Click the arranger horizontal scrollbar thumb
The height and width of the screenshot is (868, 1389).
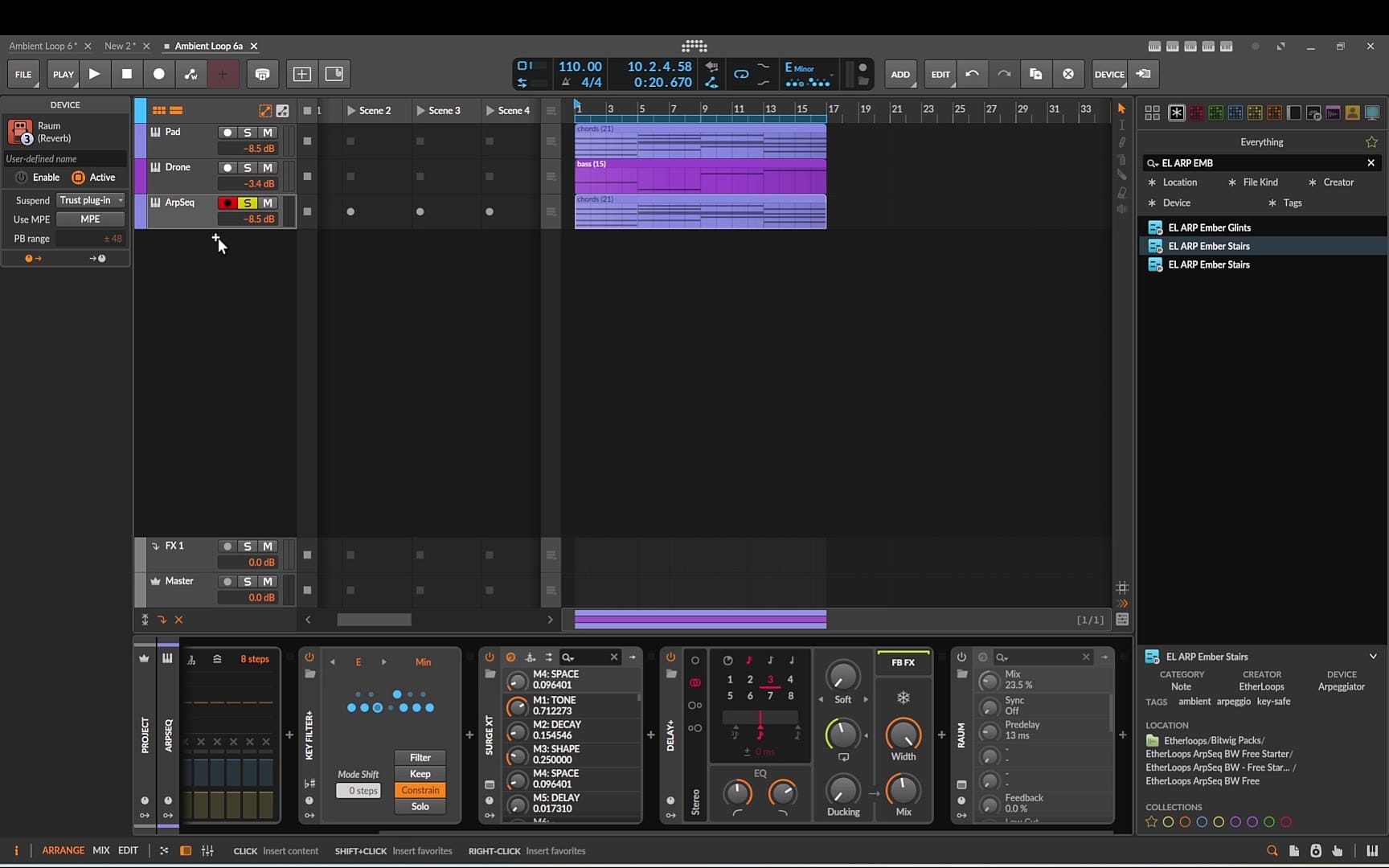click(x=374, y=620)
